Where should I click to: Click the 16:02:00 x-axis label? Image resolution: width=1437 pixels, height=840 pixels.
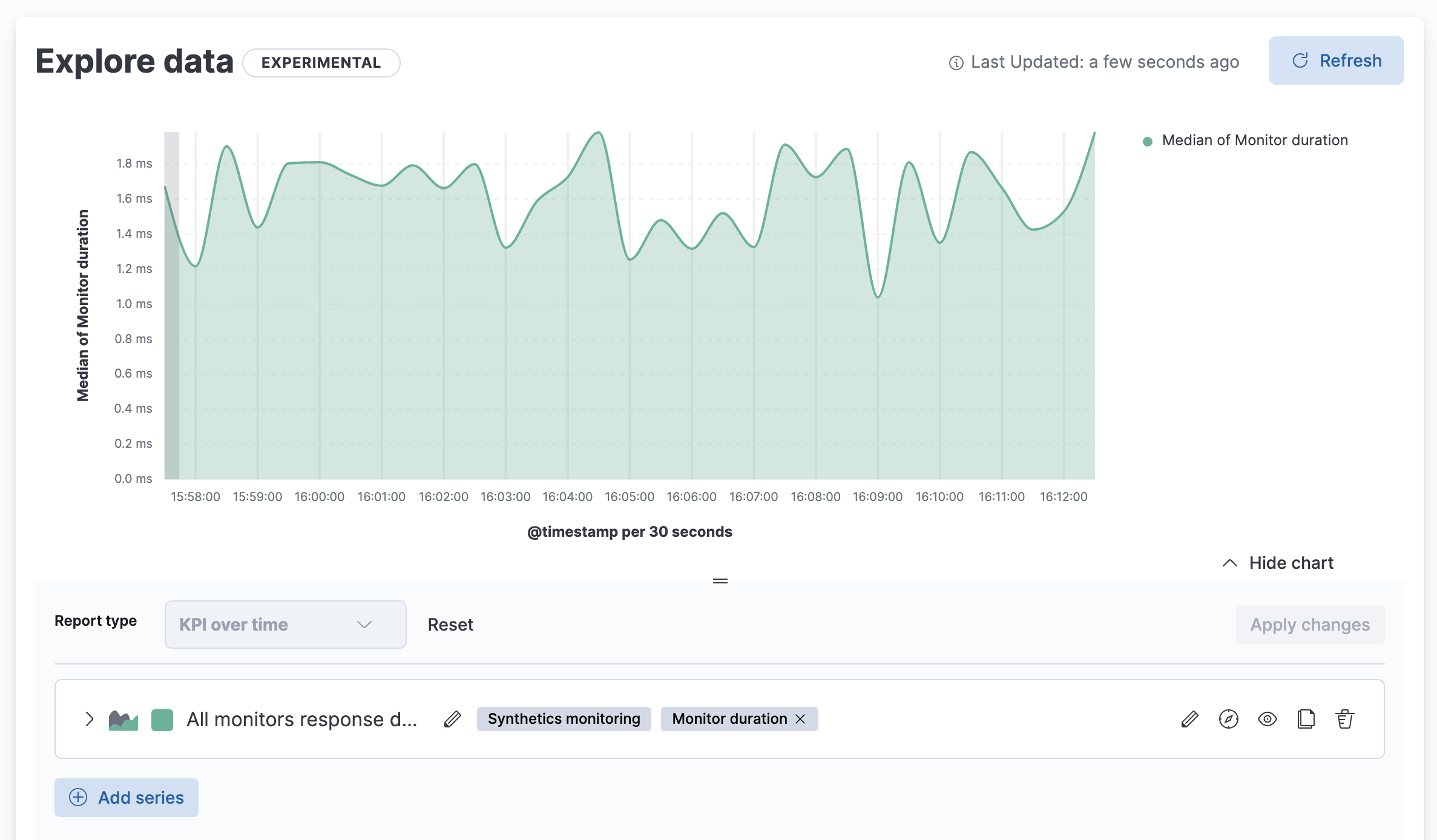pos(444,497)
